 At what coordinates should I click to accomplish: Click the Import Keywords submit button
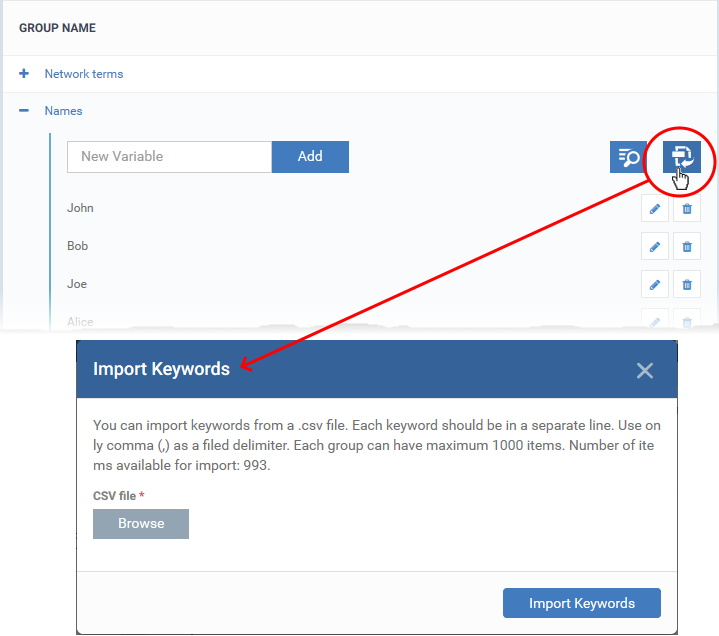tap(582, 603)
